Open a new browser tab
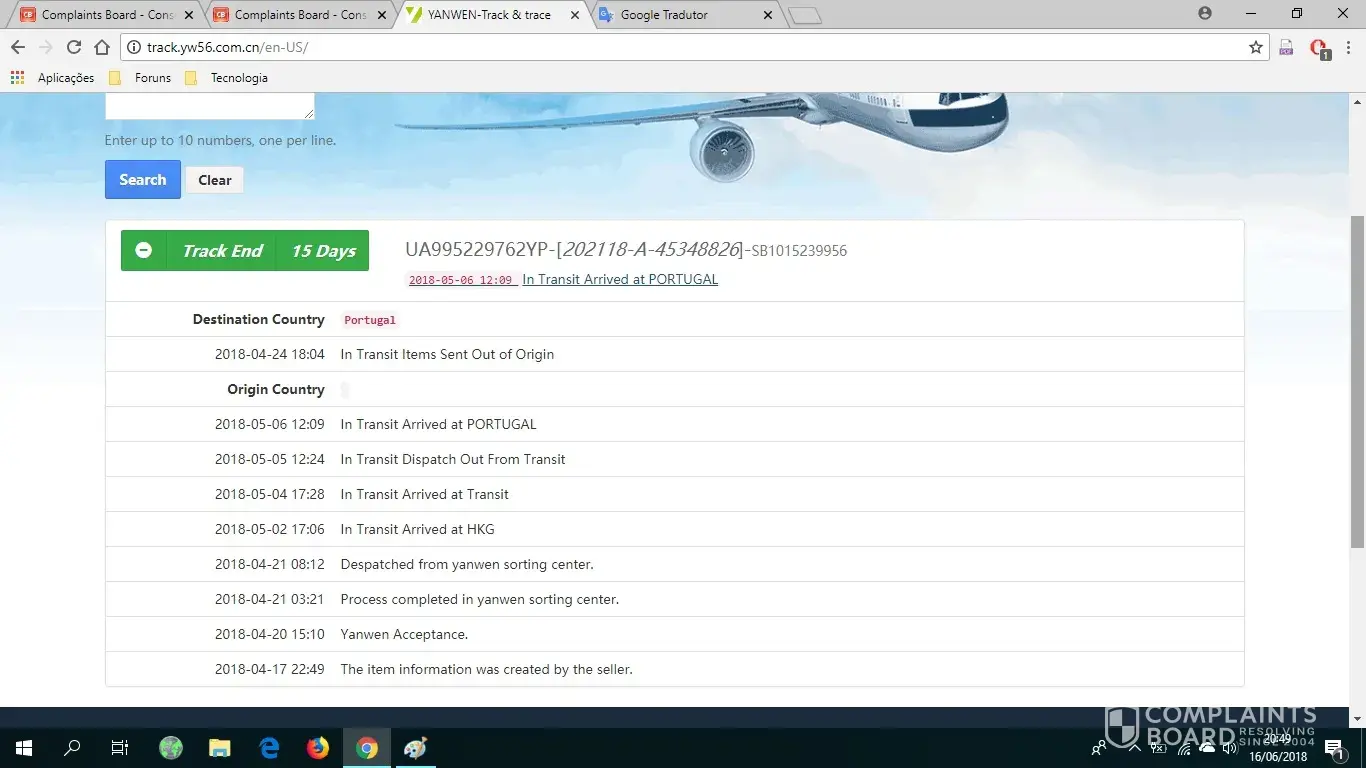The width and height of the screenshot is (1366, 768). [804, 15]
